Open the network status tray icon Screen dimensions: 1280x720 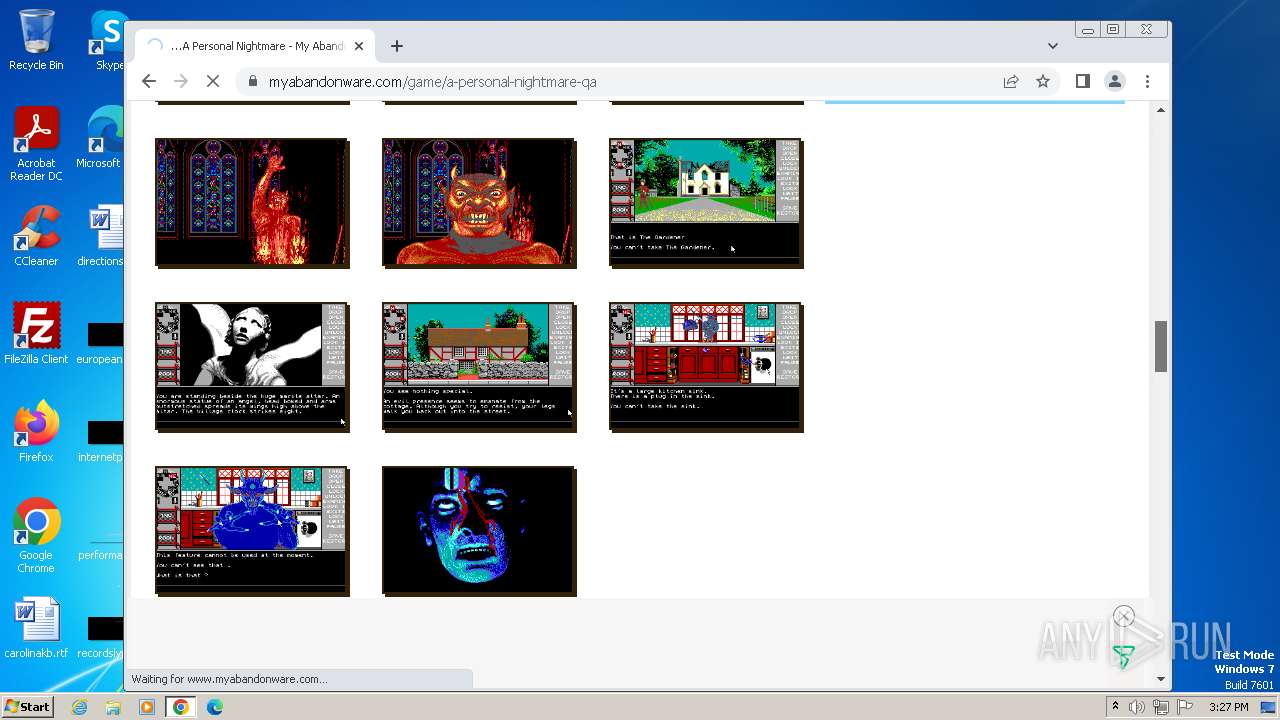(1160, 707)
